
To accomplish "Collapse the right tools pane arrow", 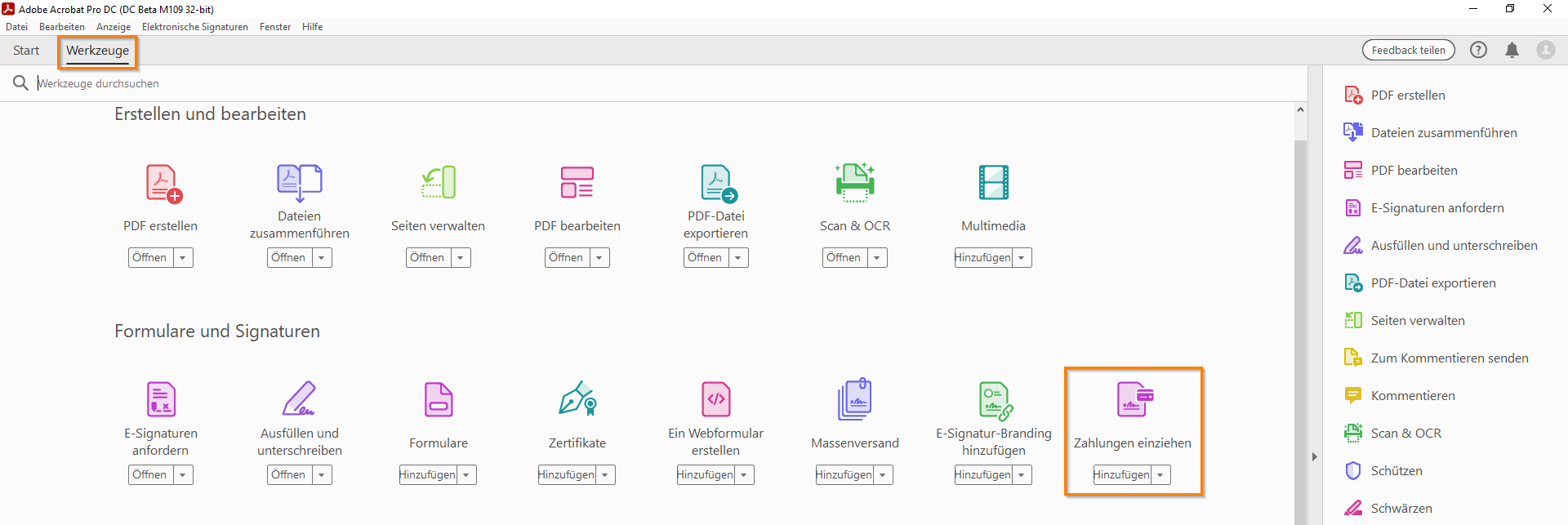I will click(1314, 456).
